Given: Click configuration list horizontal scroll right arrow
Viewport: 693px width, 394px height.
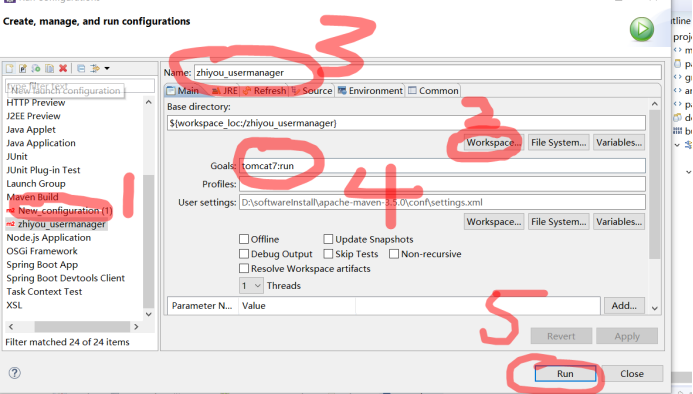Looking at the screenshot, I should pos(136,327).
